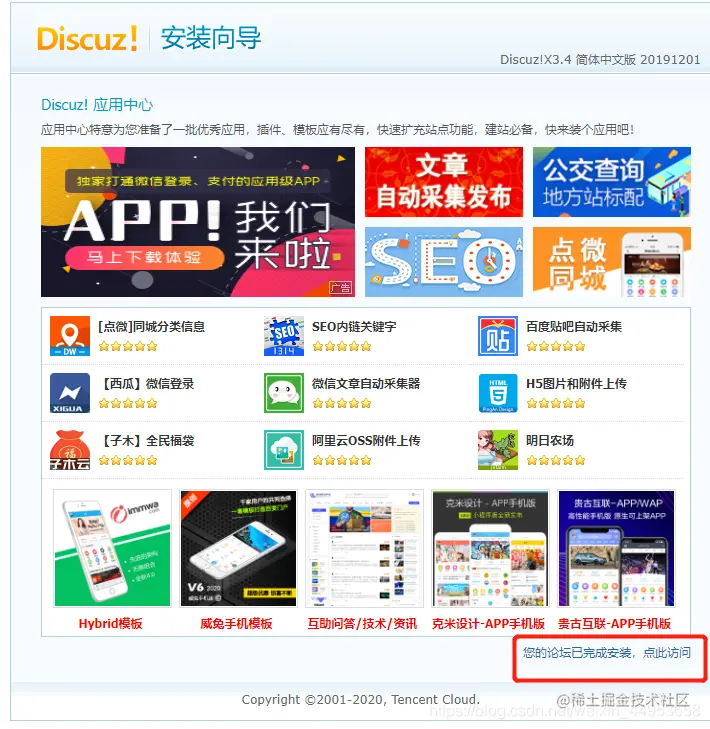This screenshot has width=710, height=729.
Task: Click the 马上下载体验 button on banner
Action: pos(144,257)
